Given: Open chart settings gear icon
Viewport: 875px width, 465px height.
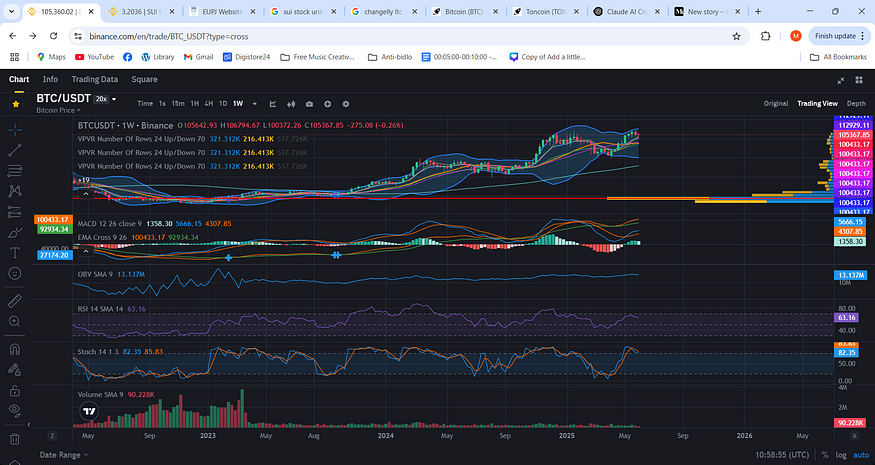Looking at the screenshot, I should click(346, 104).
